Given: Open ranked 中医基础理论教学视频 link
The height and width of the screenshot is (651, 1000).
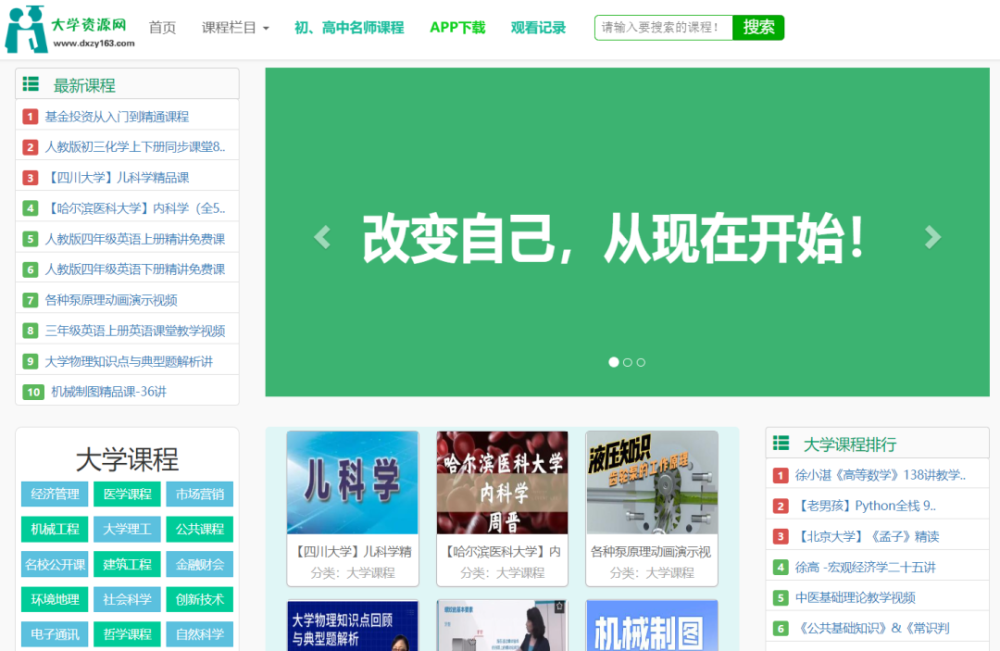Looking at the screenshot, I should point(855,597).
